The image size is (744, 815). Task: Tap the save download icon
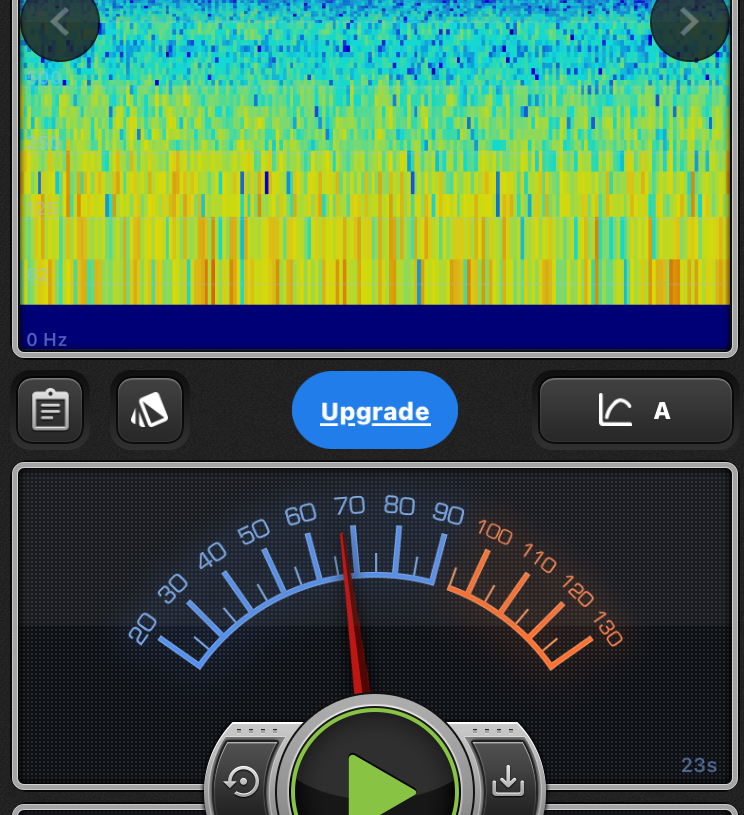[507, 781]
